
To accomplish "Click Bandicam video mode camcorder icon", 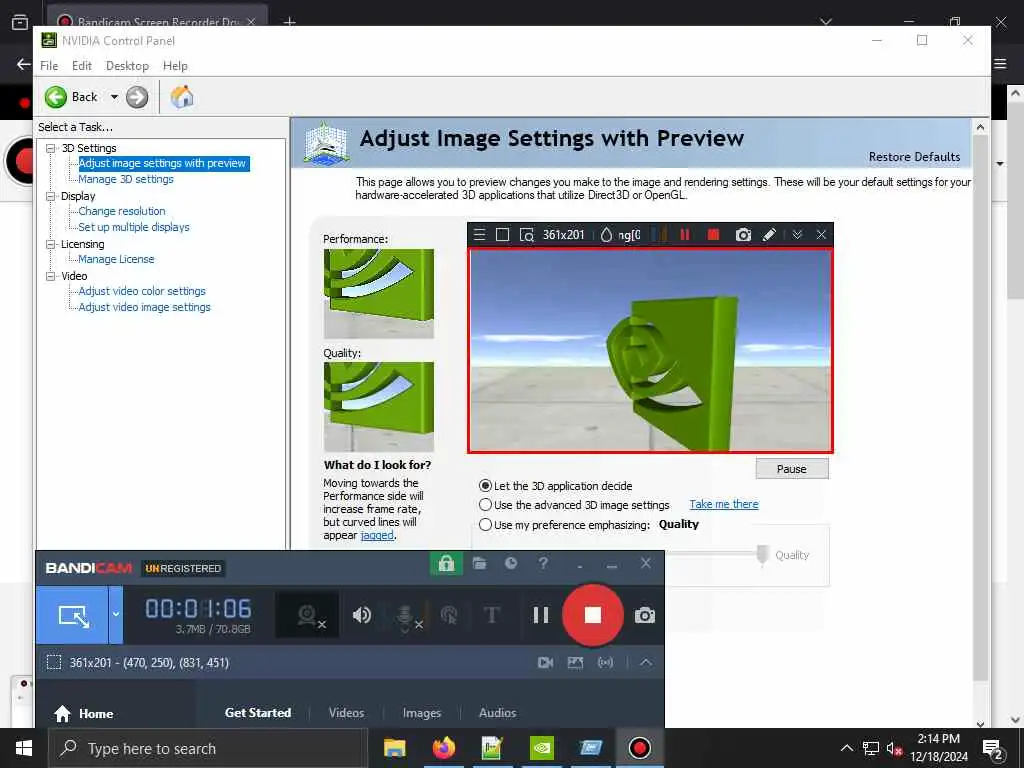I will (545, 663).
